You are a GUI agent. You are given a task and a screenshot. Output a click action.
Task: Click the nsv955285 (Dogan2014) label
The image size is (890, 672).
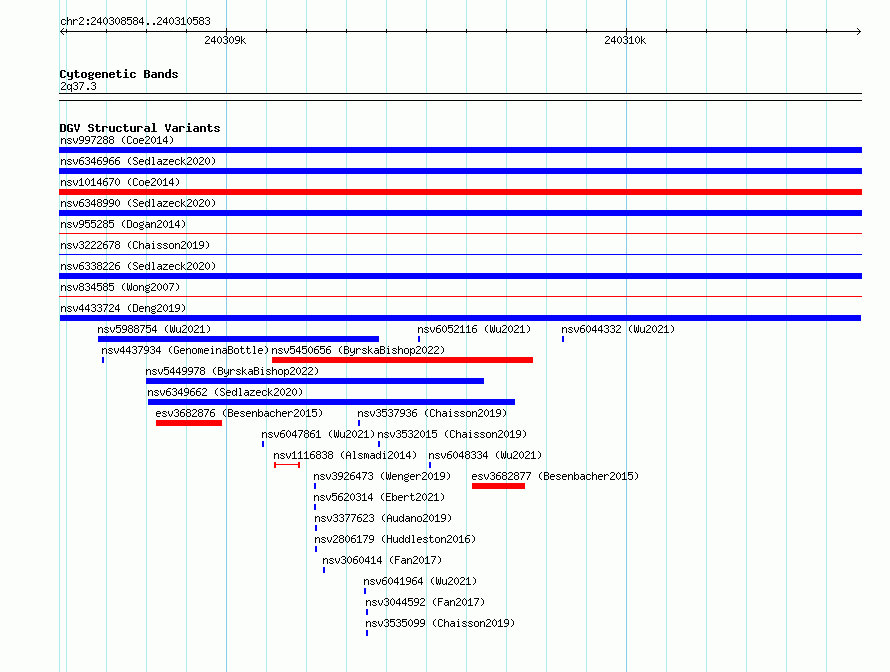[x=123, y=224]
